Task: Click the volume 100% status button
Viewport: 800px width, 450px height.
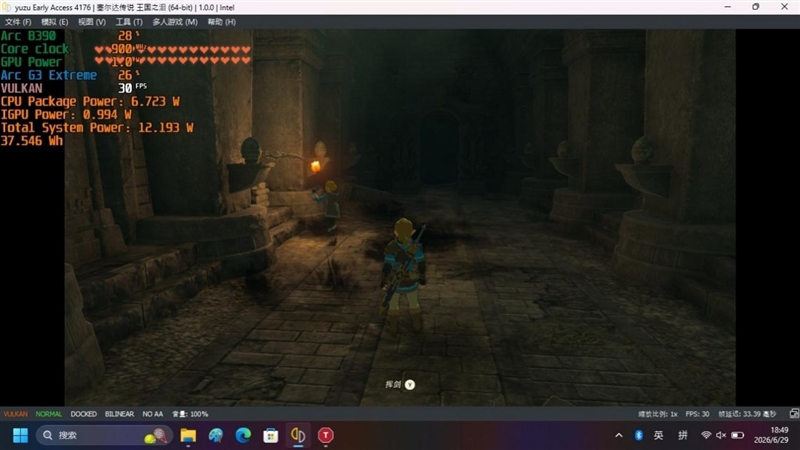Action: click(x=190, y=414)
